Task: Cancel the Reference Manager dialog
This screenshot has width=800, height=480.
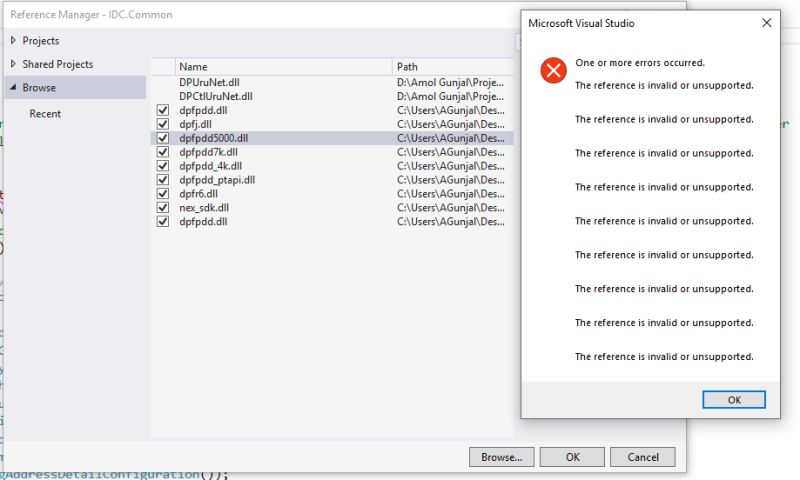Action: (x=643, y=457)
